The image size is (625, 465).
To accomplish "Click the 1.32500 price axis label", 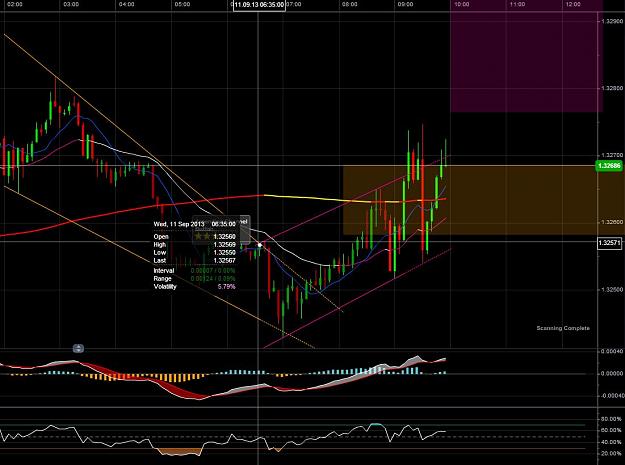I will [x=612, y=289].
